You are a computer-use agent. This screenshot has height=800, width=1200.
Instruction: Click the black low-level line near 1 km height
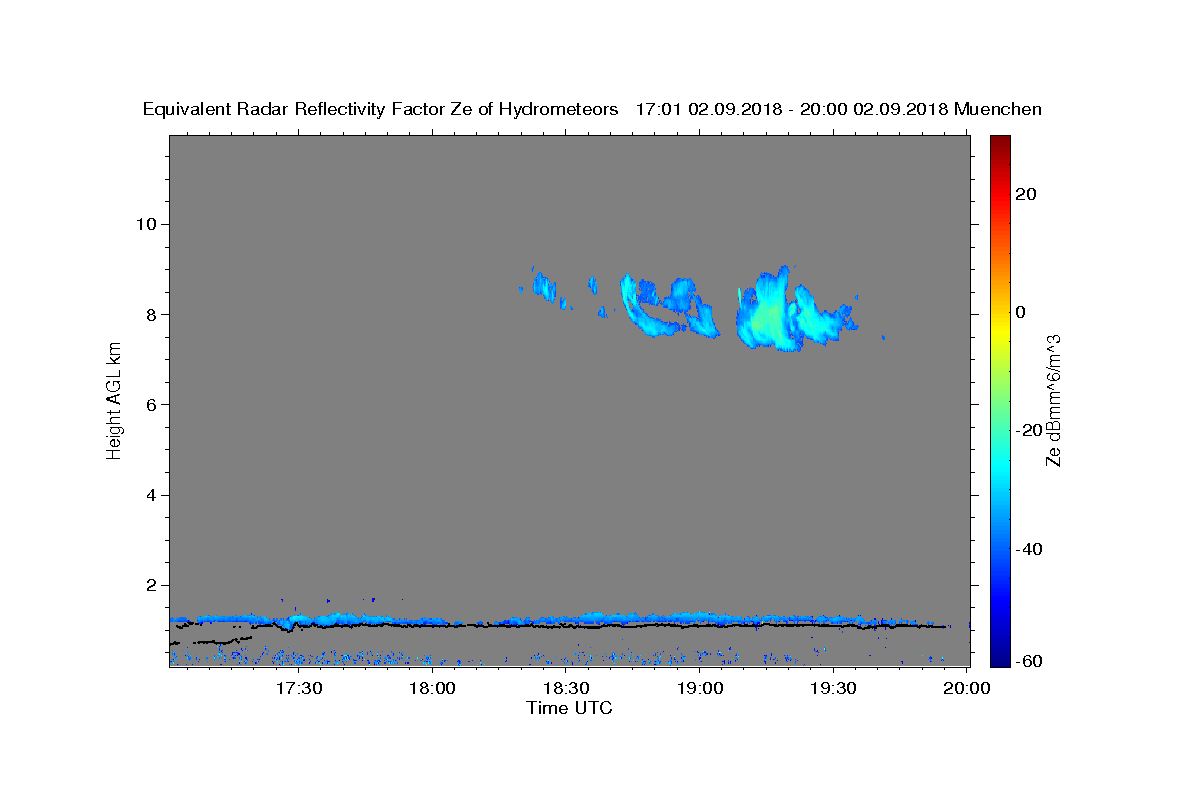click(600, 626)
